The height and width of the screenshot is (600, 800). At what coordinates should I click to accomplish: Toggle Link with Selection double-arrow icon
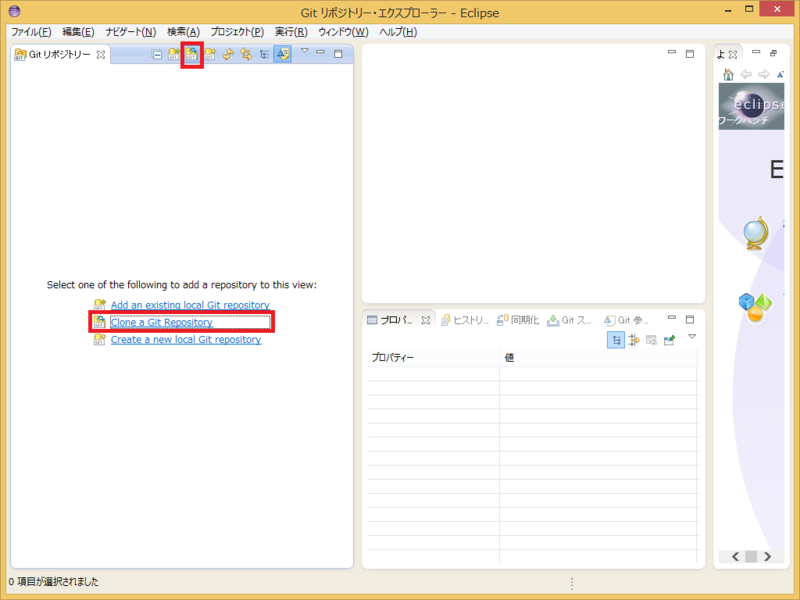[246, 54]
